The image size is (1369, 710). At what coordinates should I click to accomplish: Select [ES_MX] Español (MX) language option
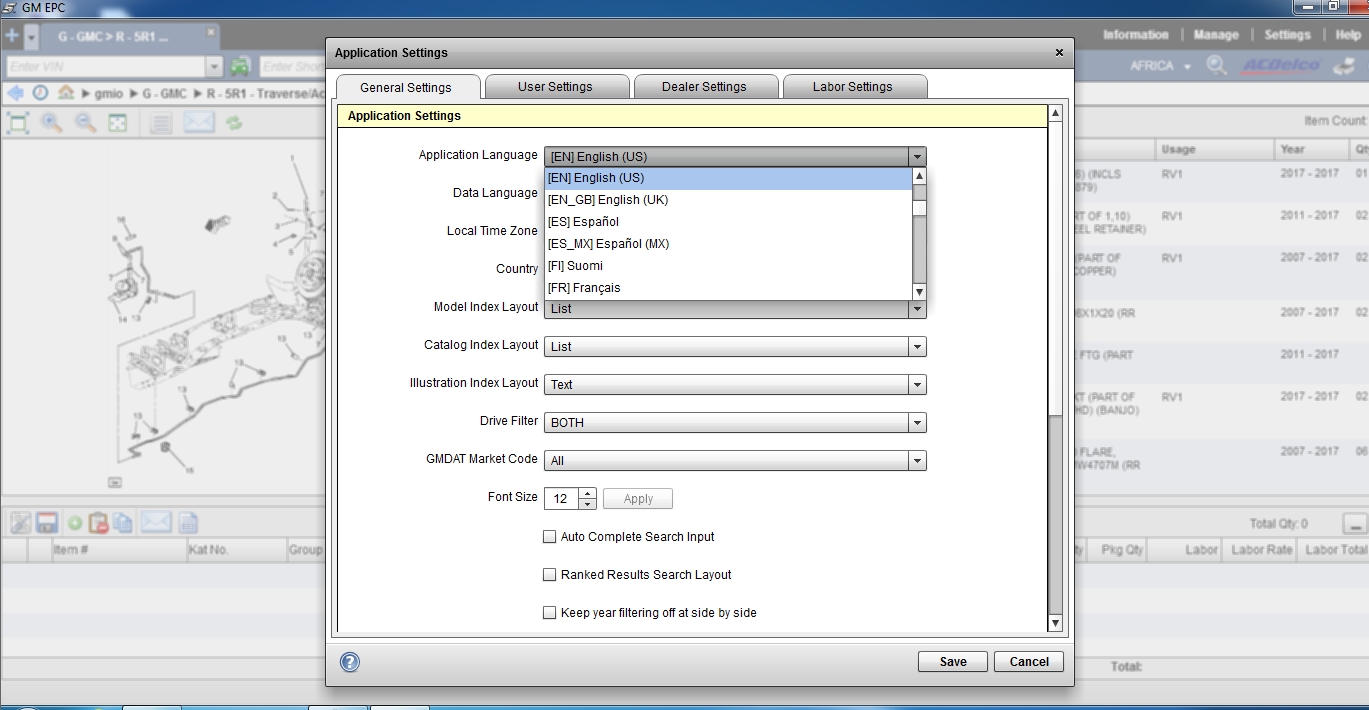pos(728,244)
